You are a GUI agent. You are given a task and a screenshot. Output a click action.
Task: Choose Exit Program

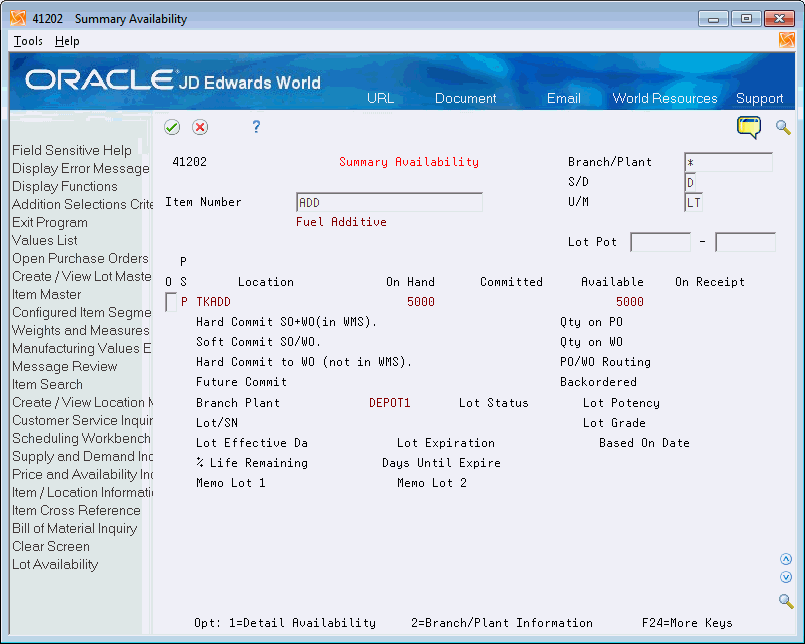(x=50, y=222)
